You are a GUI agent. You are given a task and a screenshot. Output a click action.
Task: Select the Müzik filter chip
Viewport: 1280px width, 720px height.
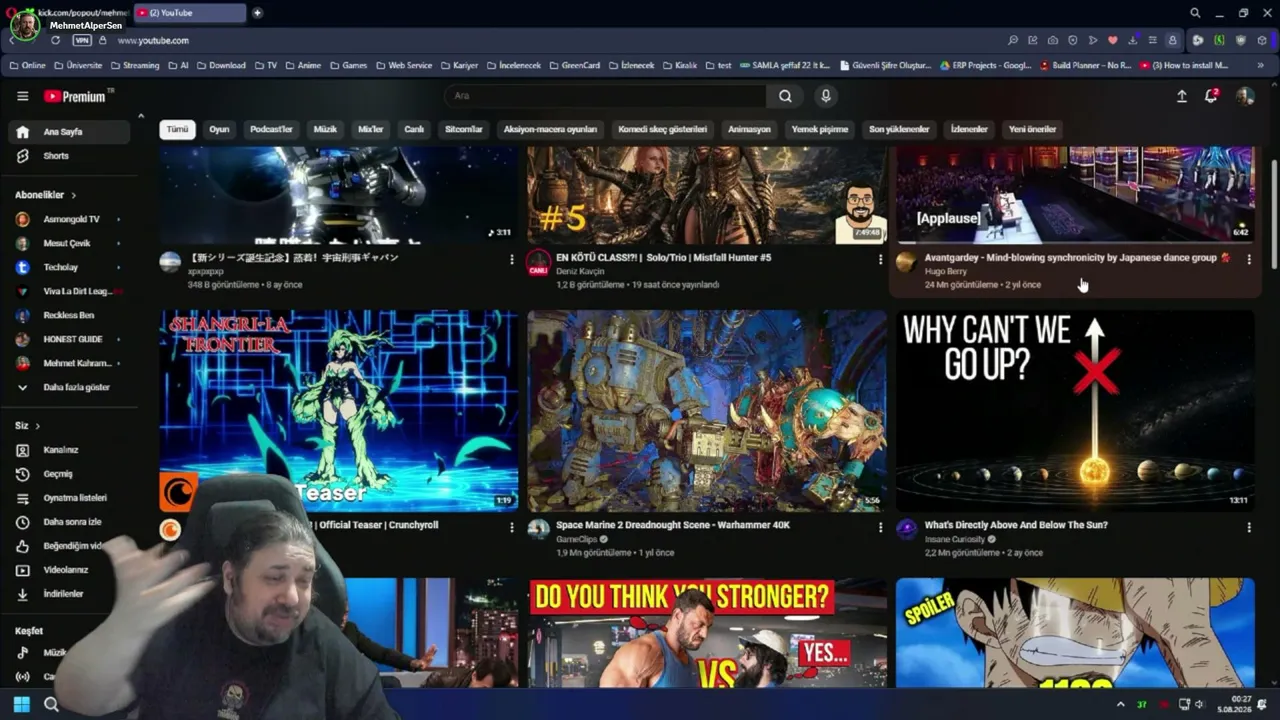[x=325, y=129]
